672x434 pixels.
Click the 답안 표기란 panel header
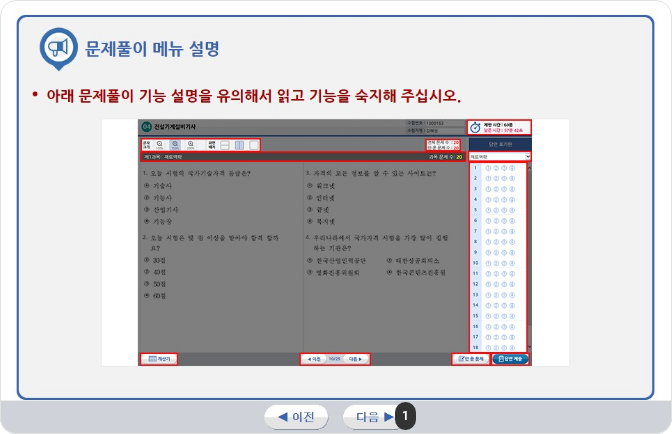pyautogui.click(x=499, y=144)
